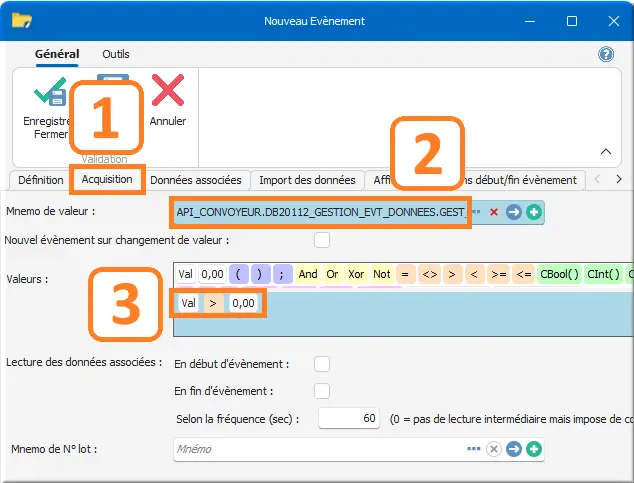Insert the CInt() function

coord(603,274)
